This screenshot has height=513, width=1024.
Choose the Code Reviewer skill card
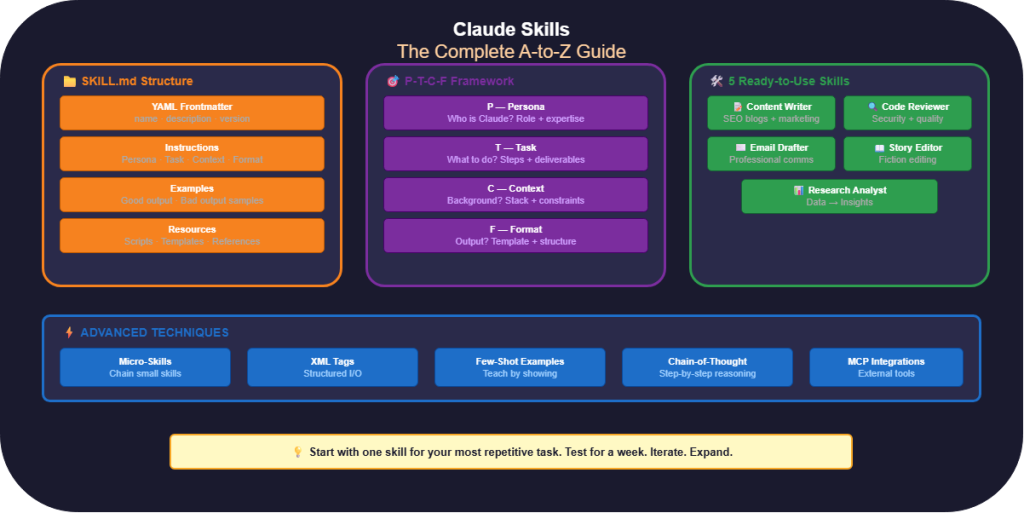point(908,113)
